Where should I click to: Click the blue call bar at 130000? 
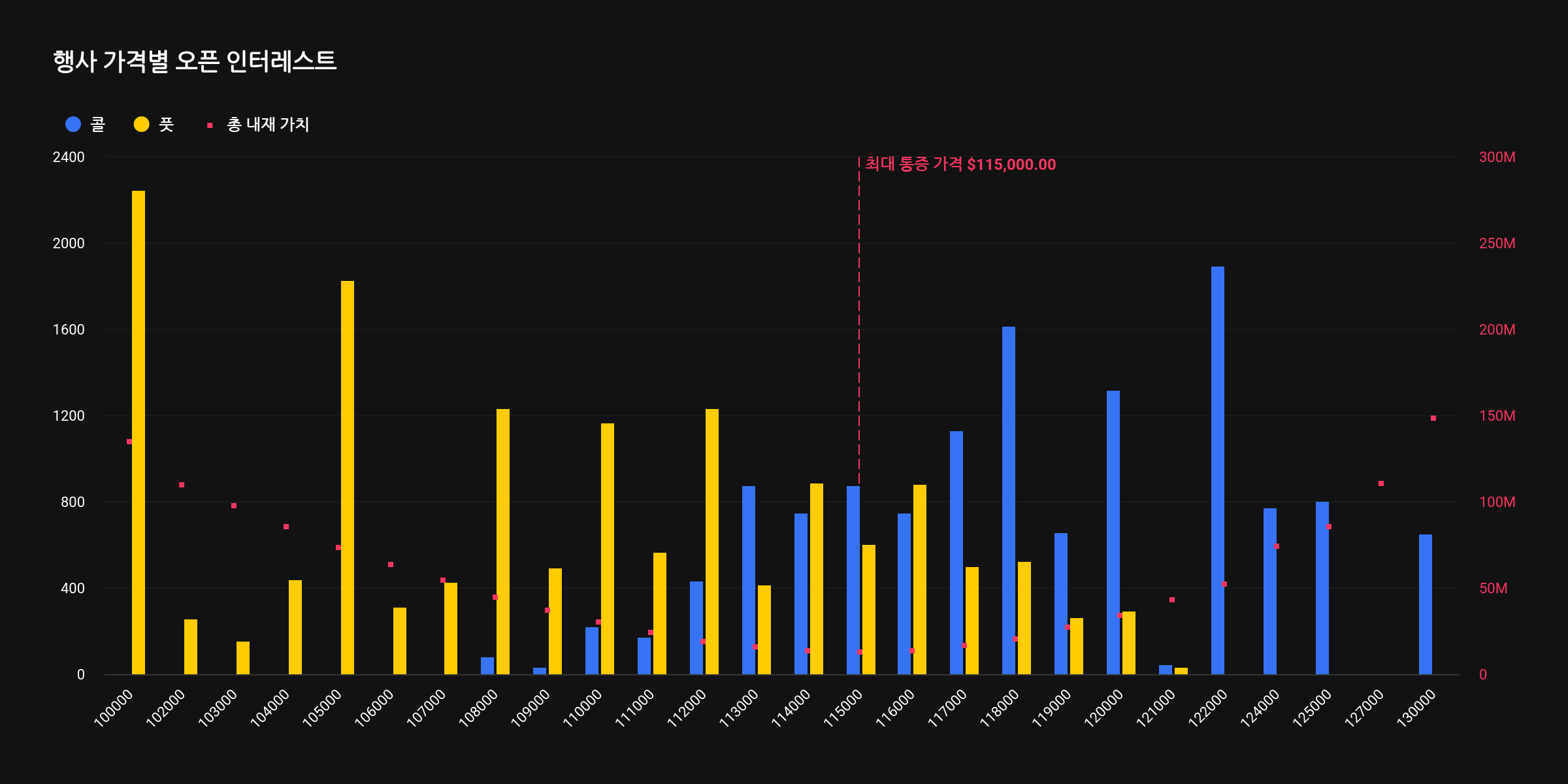1426,604
